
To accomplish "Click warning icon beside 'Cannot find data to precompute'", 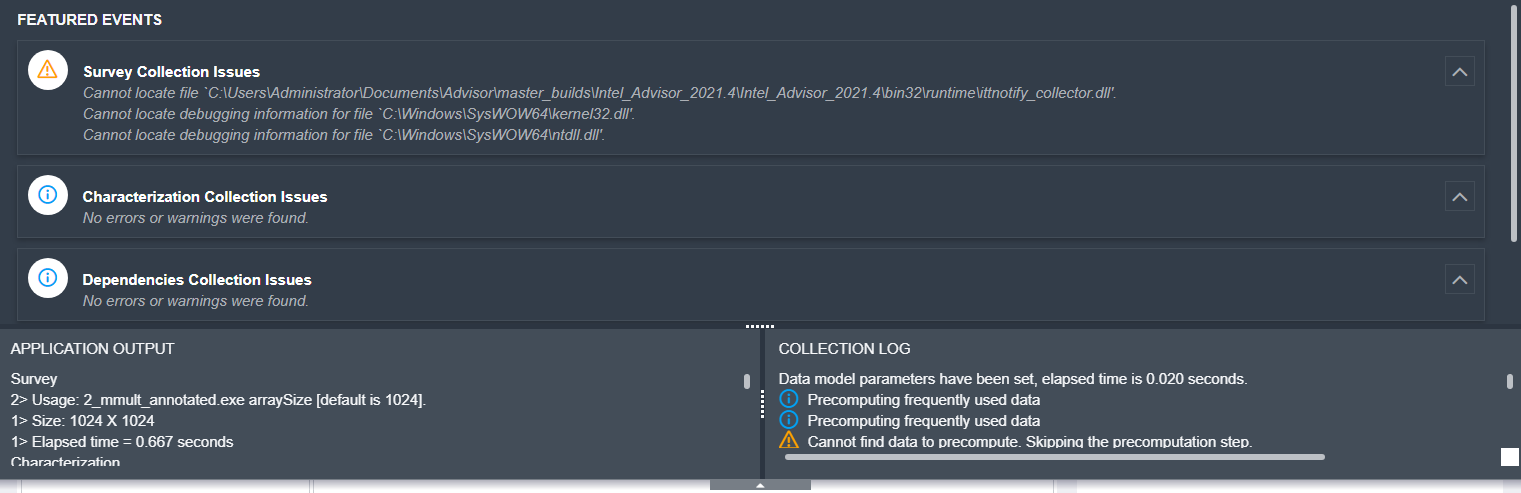I will tap(788, 441).
